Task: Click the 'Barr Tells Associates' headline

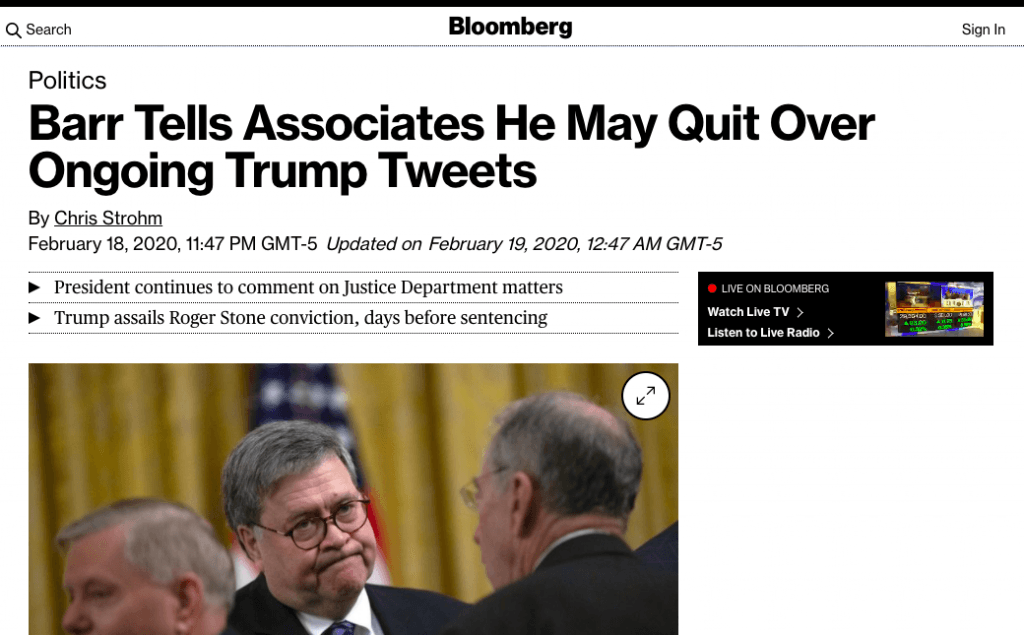Action: (451, 147)
